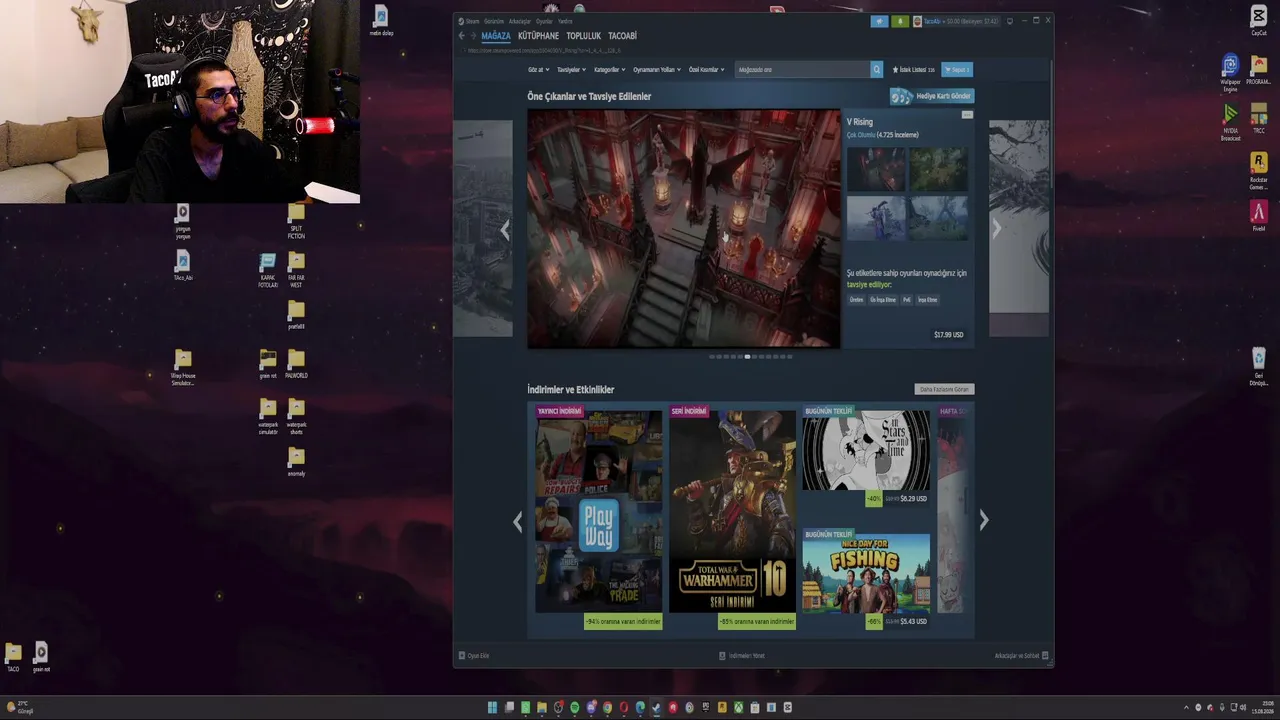Open the Steam menu in title bar

pos(473,21)
